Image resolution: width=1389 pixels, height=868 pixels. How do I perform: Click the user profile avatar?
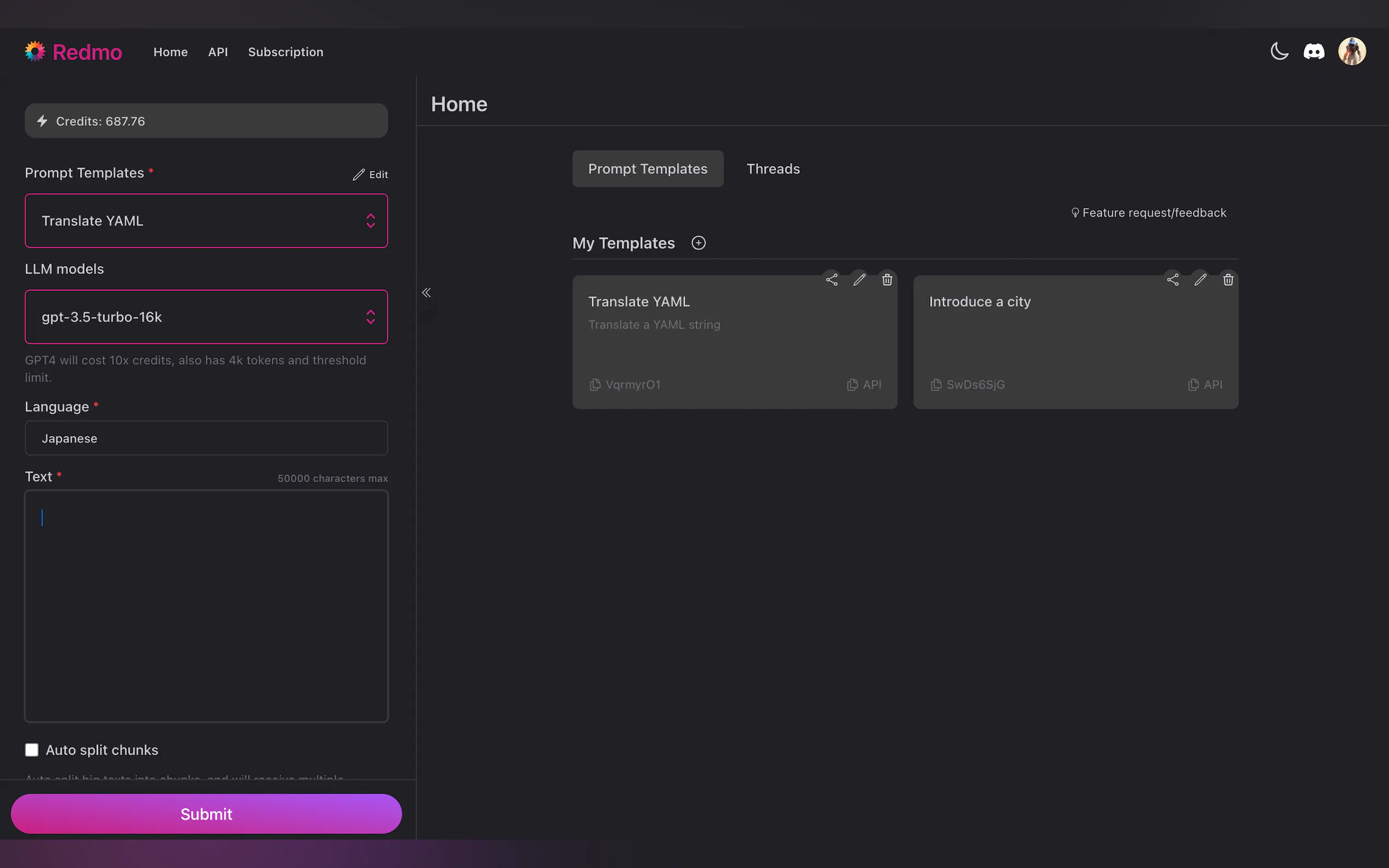1352,52
